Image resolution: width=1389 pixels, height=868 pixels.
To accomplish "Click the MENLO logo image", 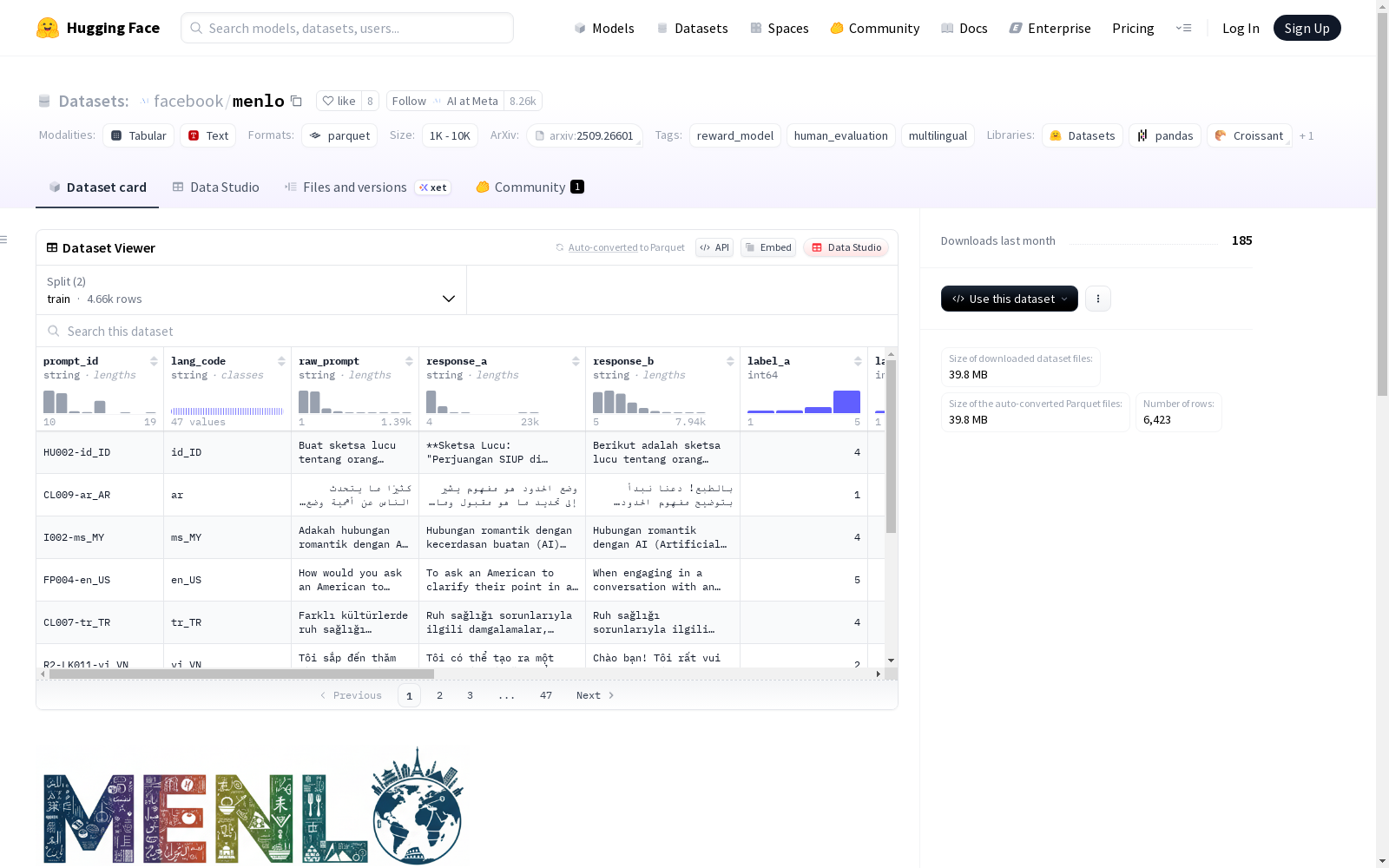I will (253, 805).
